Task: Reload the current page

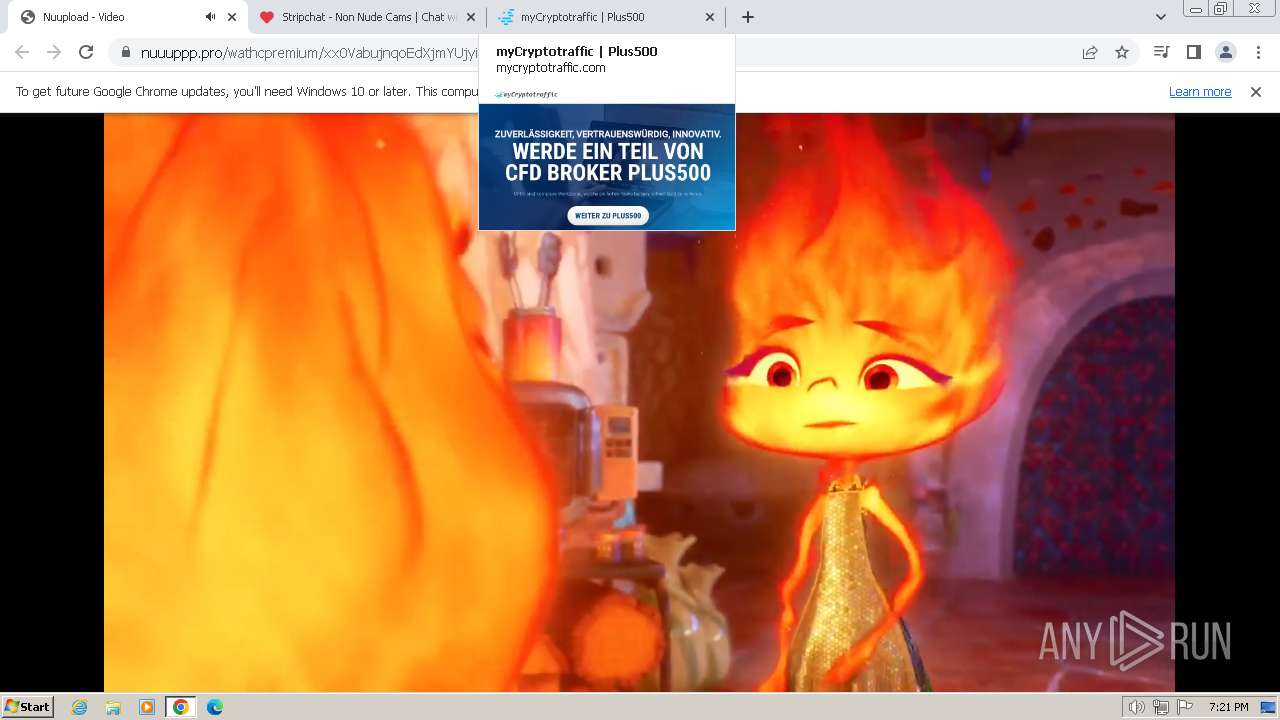Action: click(x=86, y=52)
